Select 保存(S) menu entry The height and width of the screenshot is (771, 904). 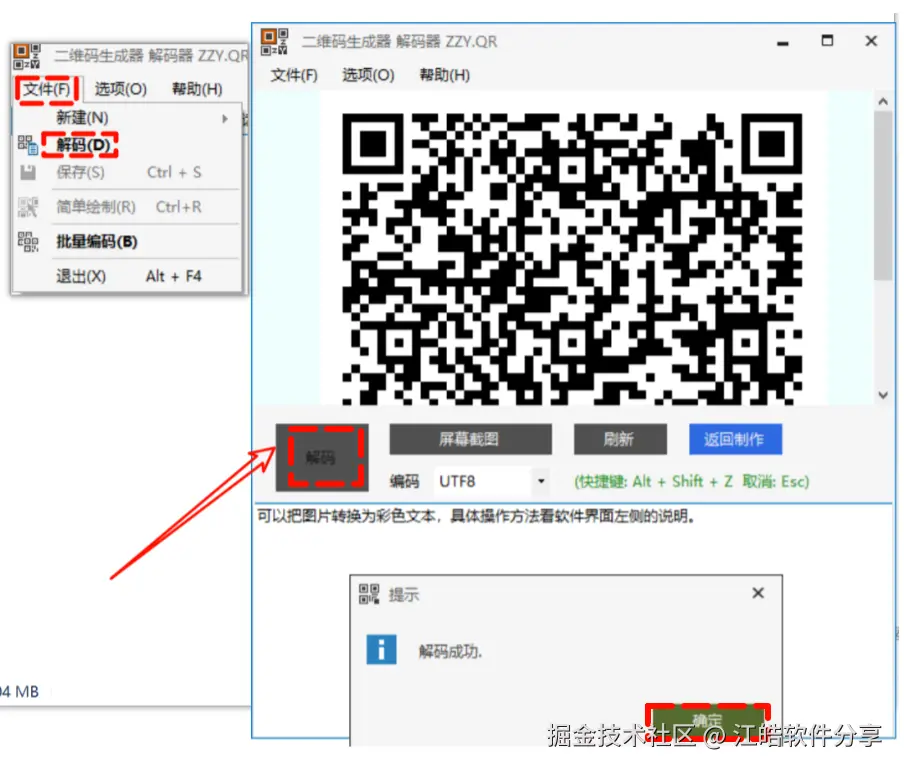(x=81, y=172)
